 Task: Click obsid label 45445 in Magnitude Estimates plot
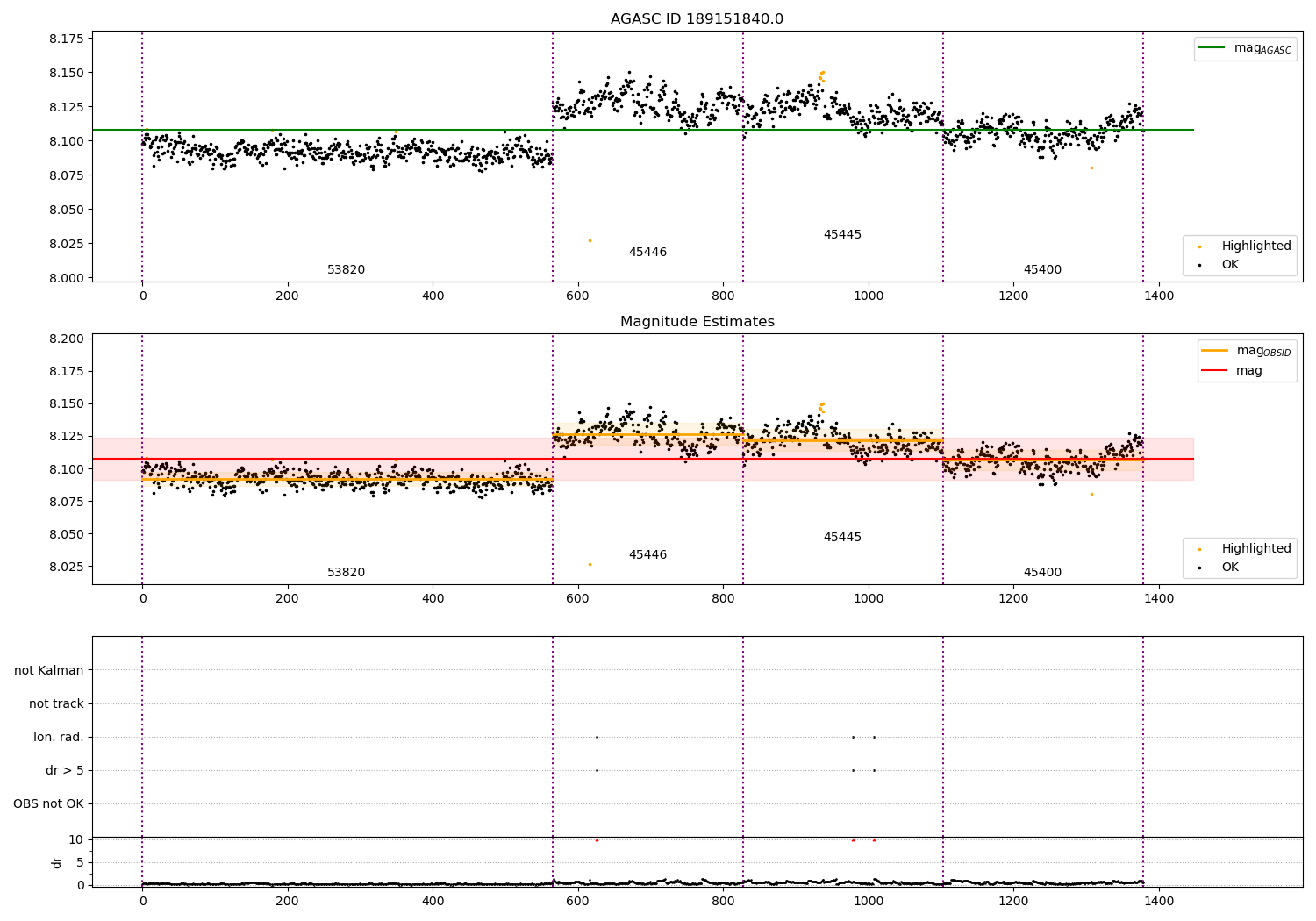[842, 538]
